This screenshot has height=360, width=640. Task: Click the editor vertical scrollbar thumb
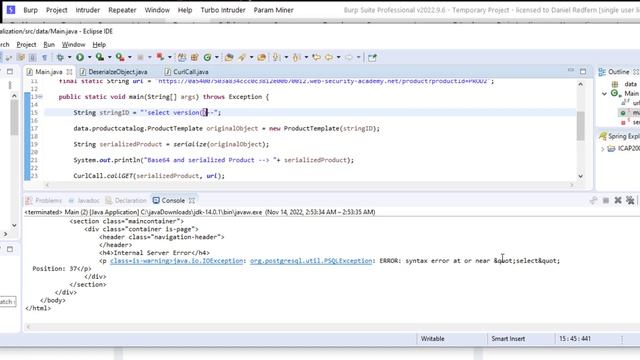pos(580,126)
